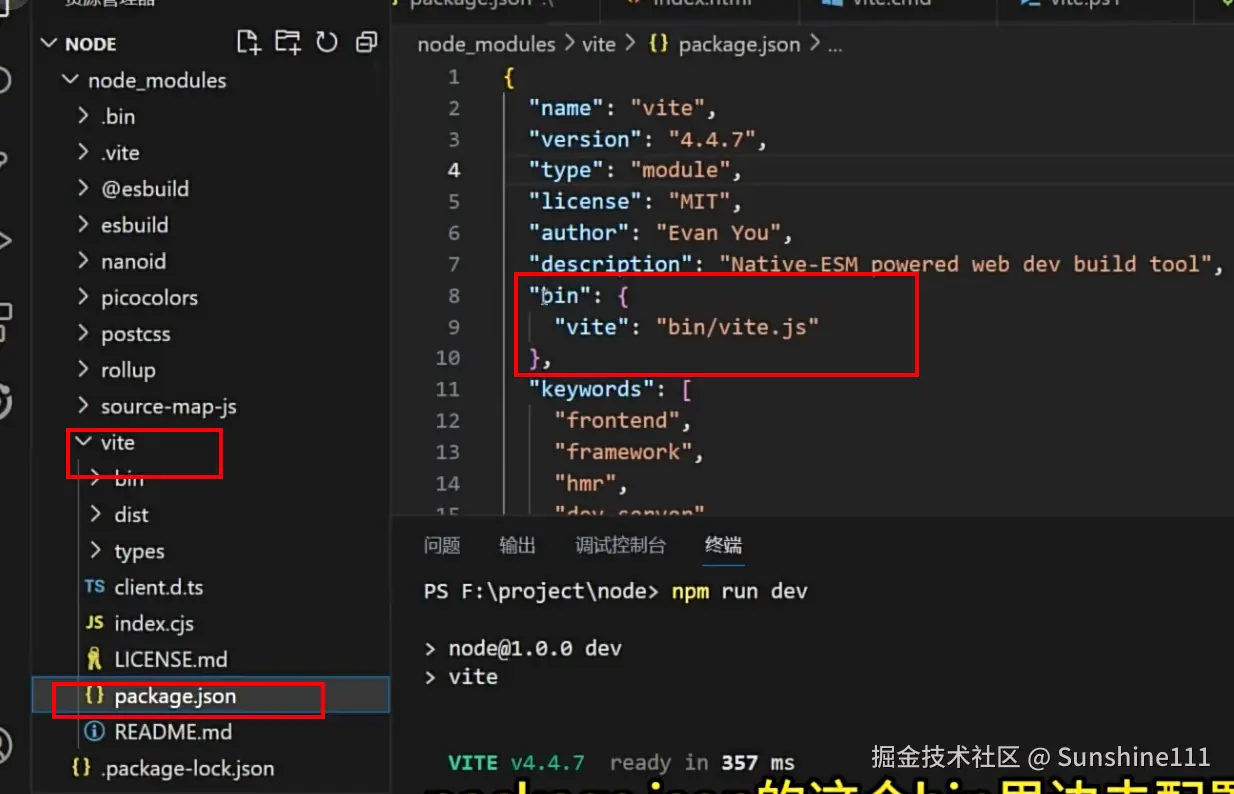The width and height of the screenshot is (1234, 794).
Task: Expand the picocolors folder chevron
Action: pos(84,297)
